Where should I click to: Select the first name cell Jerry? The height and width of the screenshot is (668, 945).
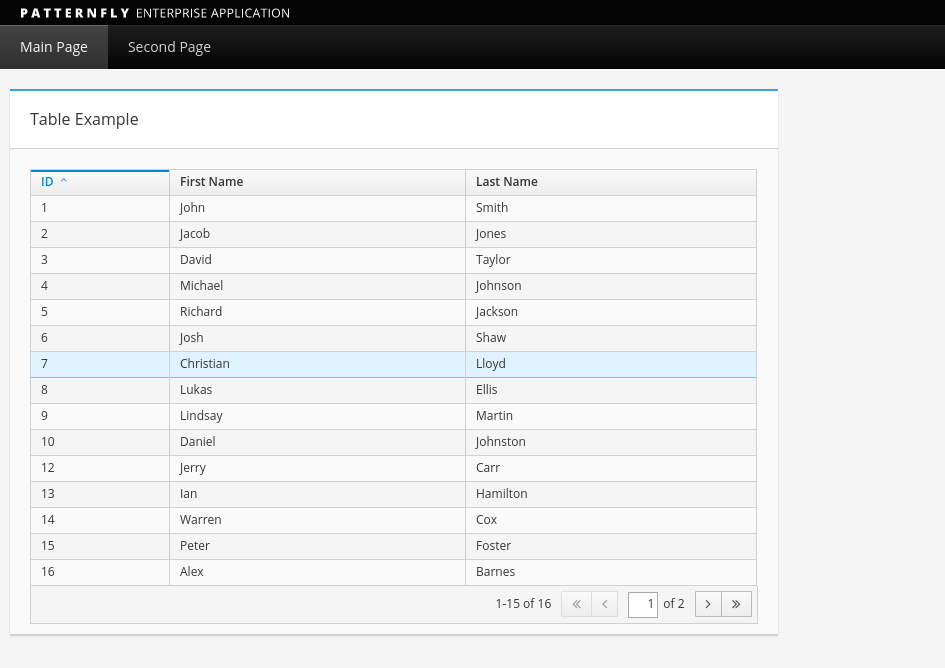point(318,468)
